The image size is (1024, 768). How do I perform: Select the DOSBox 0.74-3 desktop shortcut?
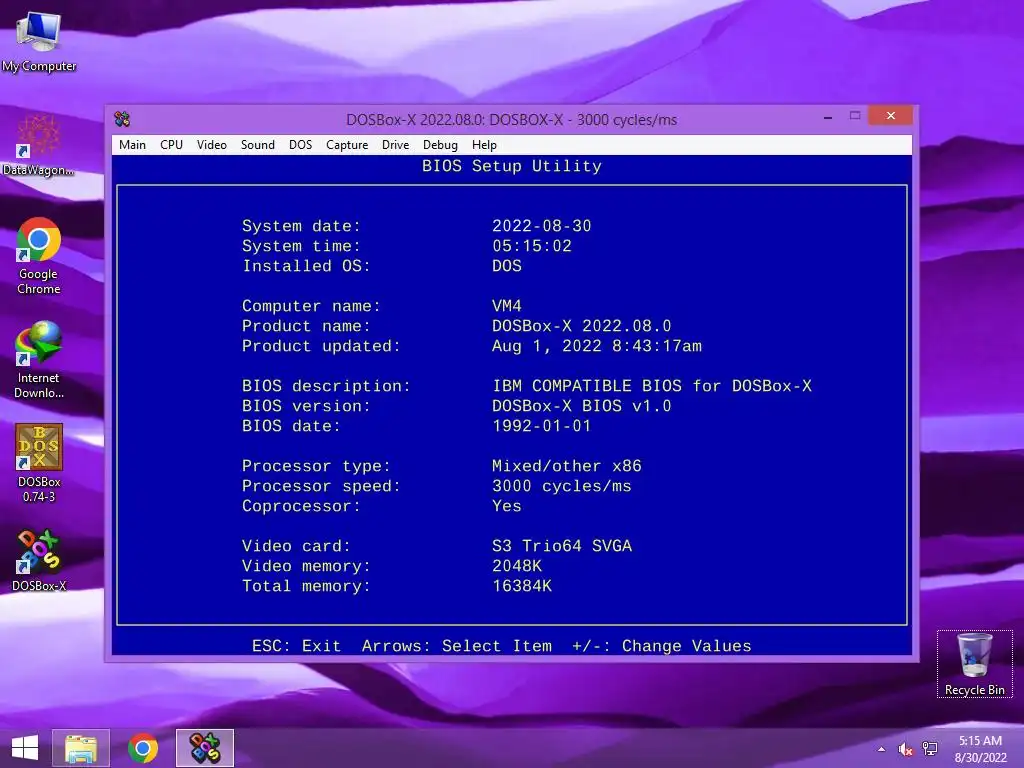click(39, 463)
